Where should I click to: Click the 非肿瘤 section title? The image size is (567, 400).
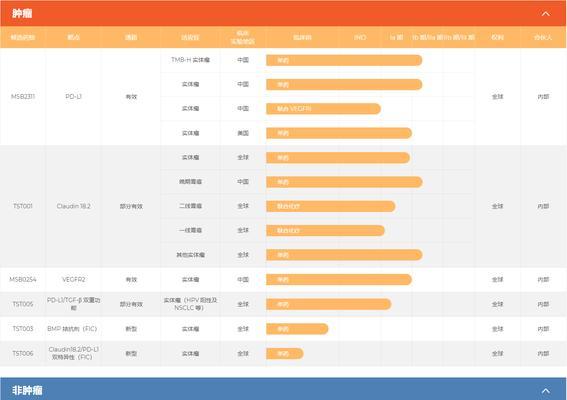tap(27, 390)
